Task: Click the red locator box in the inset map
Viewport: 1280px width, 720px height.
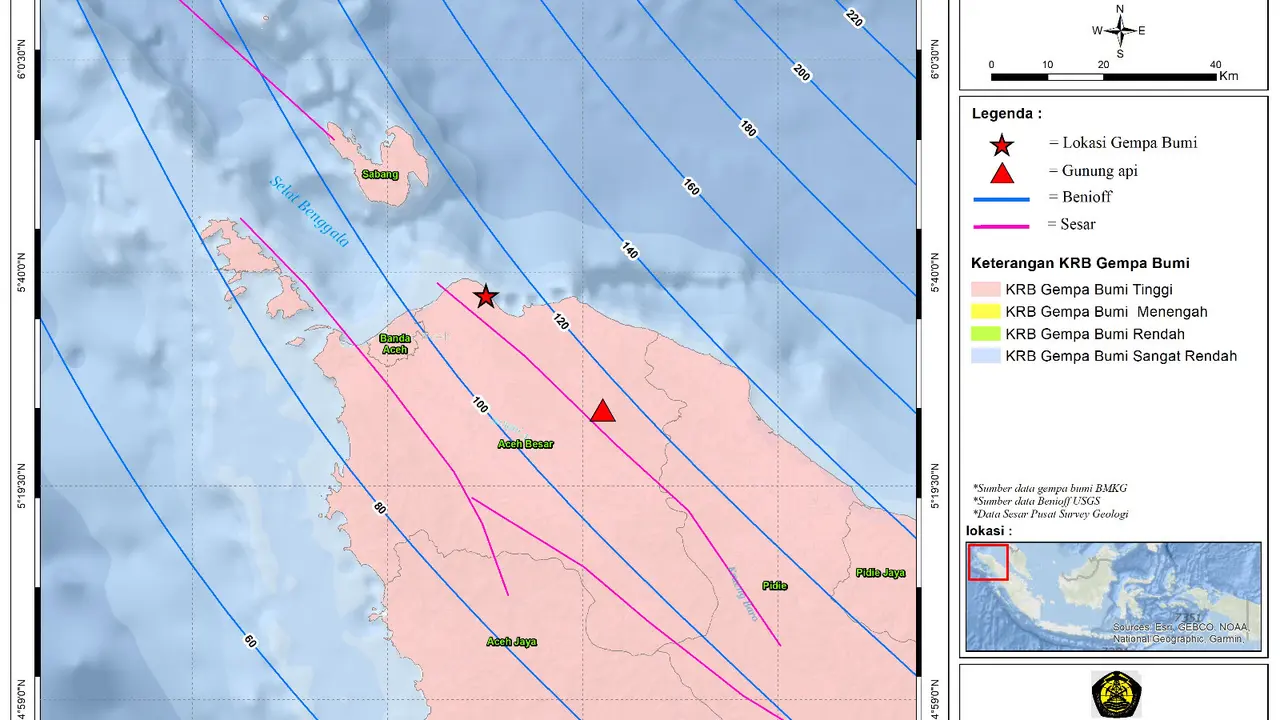Action: click(988, 561)
